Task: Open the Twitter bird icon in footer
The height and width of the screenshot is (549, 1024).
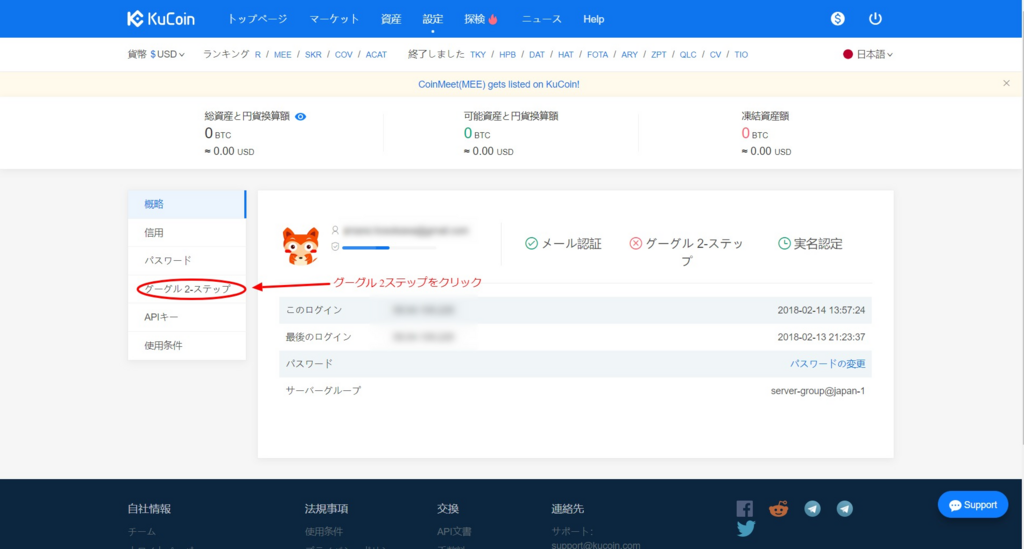Action: (745, 529)
